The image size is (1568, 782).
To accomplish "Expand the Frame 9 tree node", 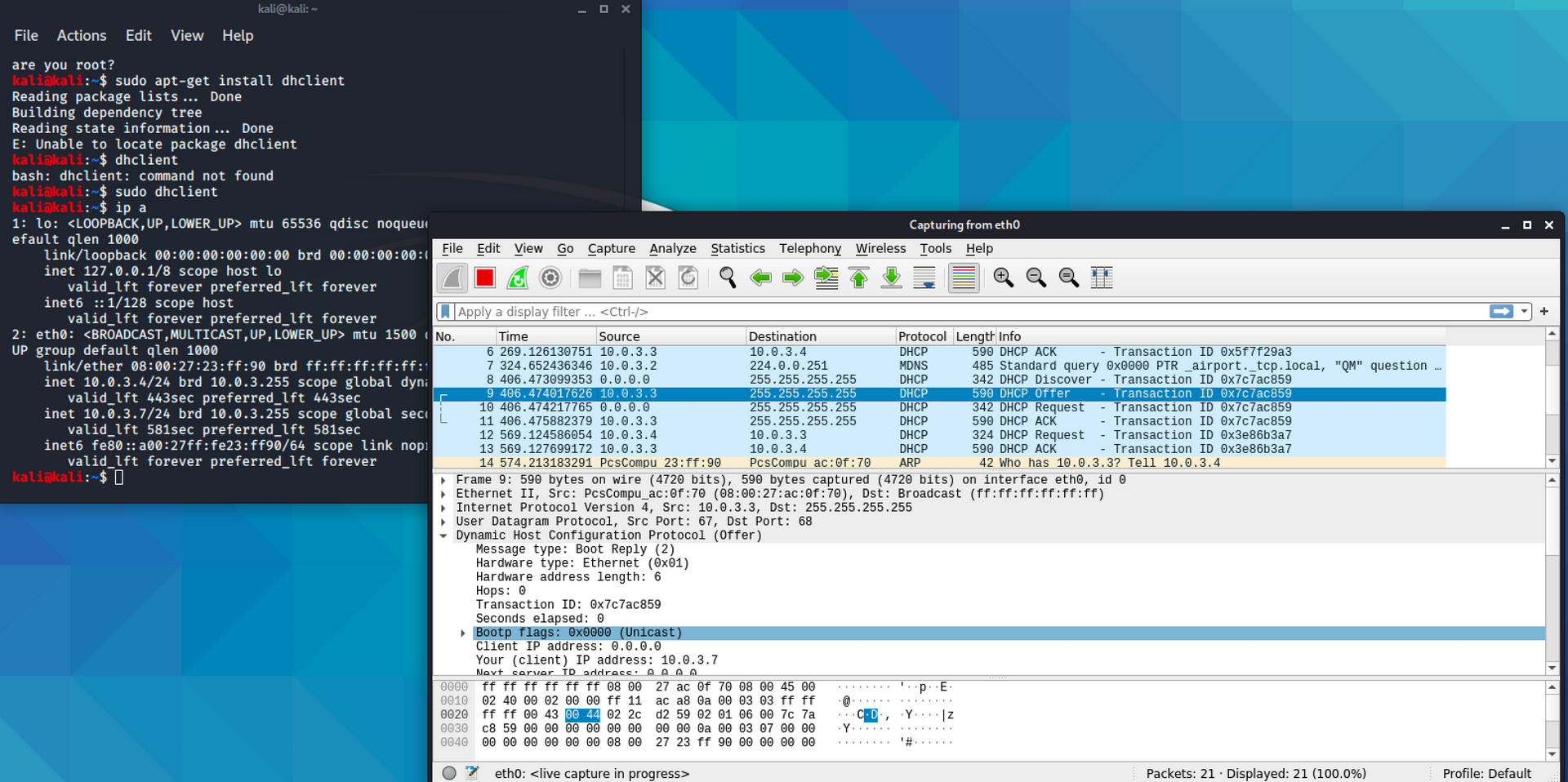I will click(443, 480).
